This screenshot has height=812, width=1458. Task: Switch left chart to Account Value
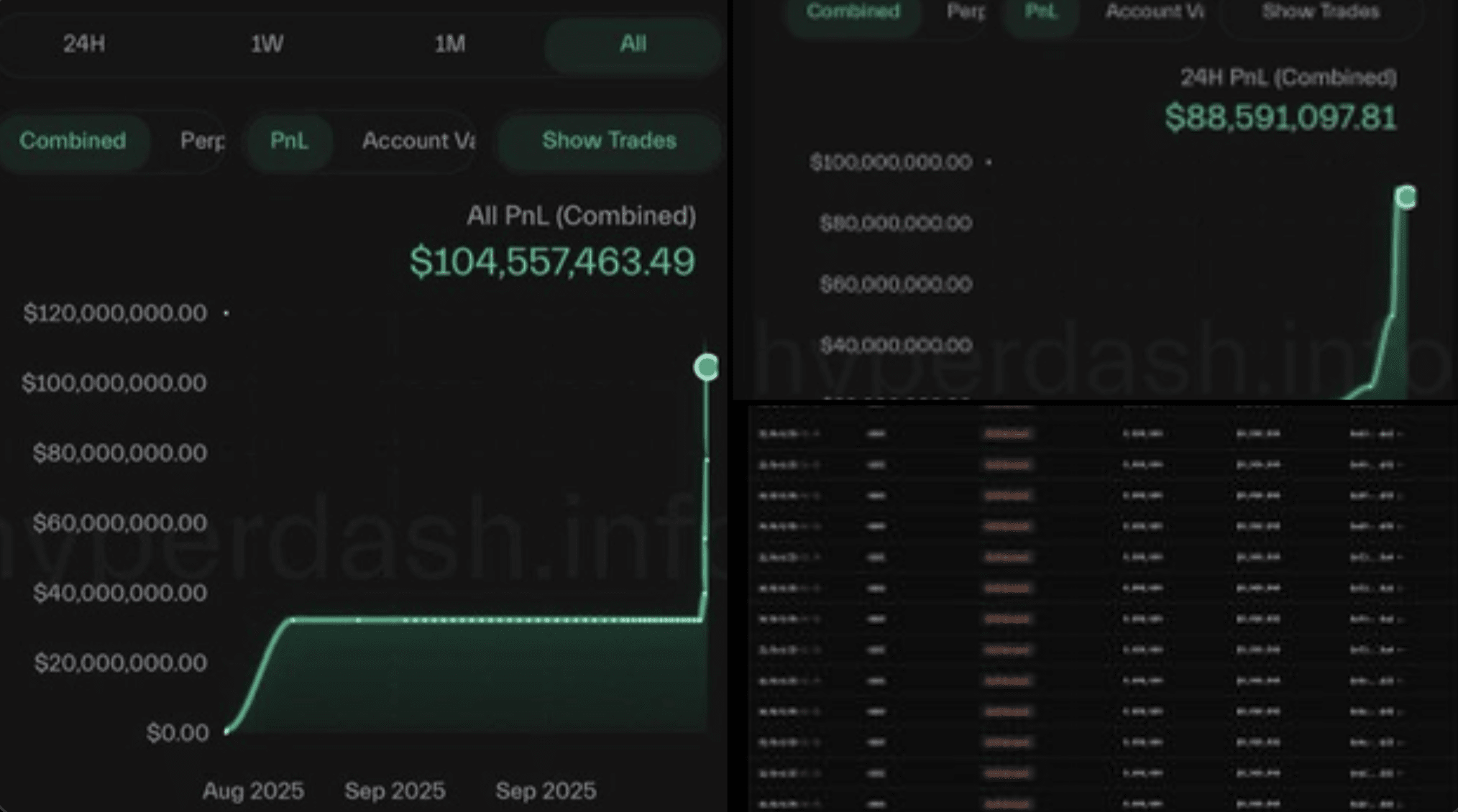coord(418,140)
